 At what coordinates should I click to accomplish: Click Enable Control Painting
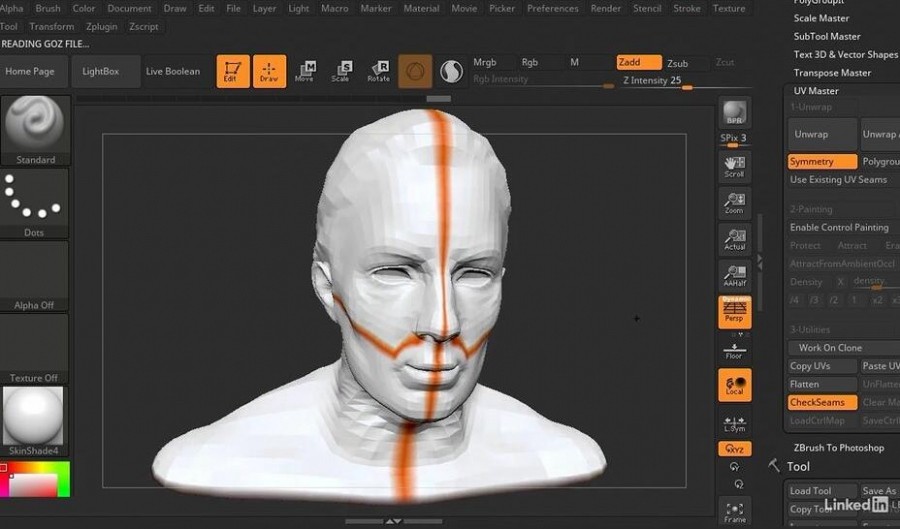click(x=839, y=227)
